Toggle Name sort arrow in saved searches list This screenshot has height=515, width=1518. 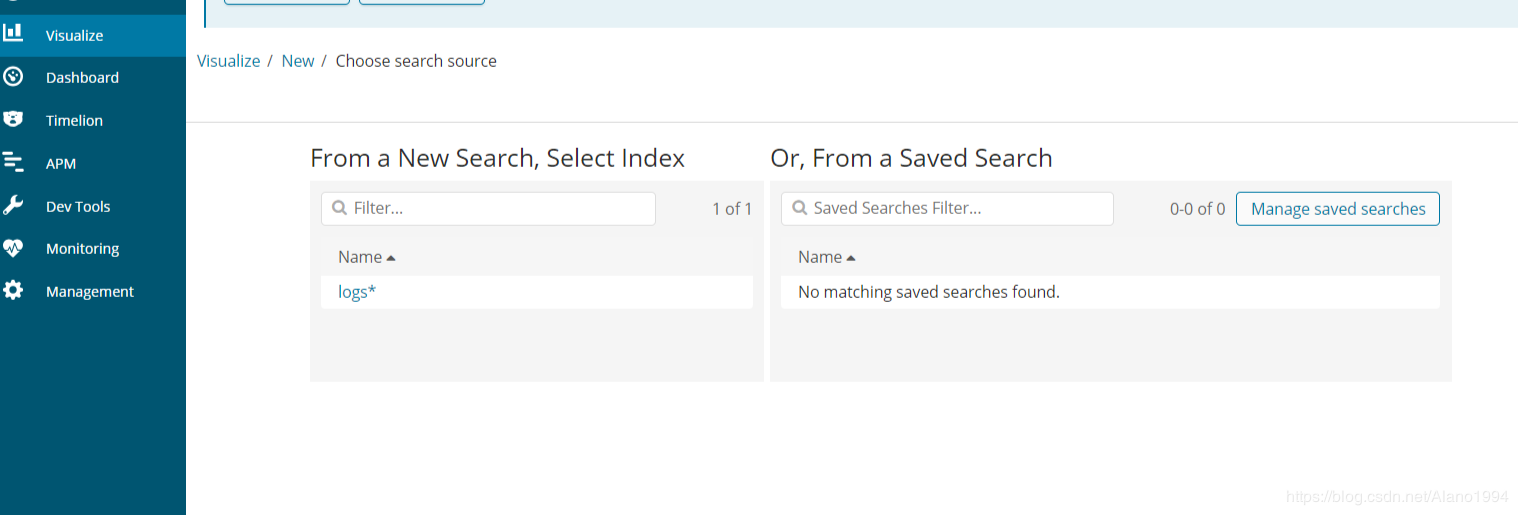[x=851, y=258]
